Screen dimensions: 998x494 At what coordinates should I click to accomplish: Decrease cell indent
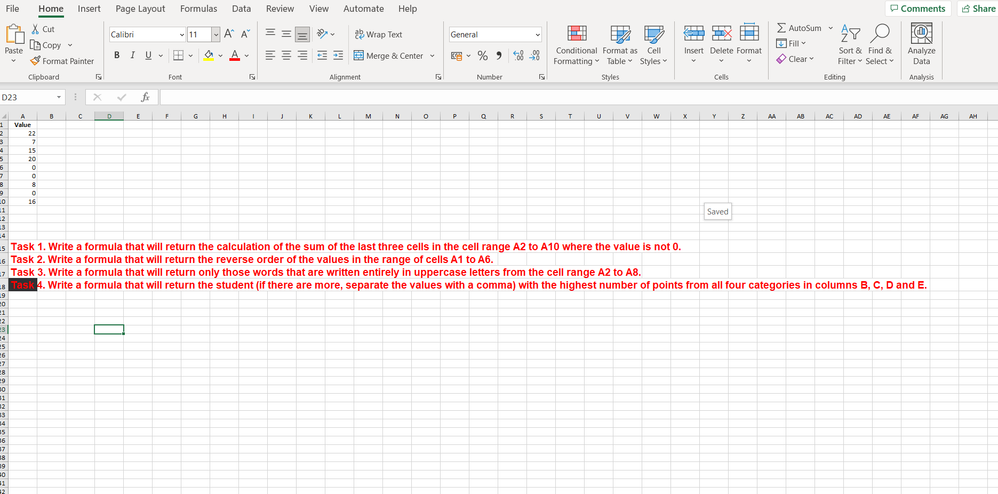(321, 56)
